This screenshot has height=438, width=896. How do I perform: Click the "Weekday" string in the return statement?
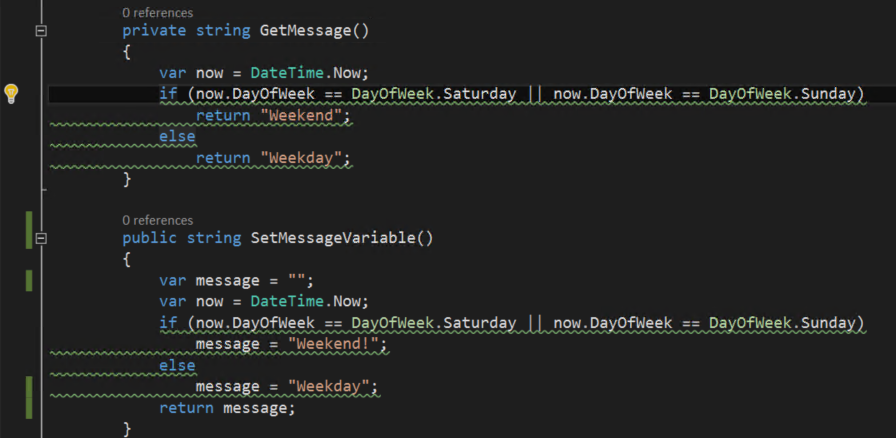[306, 157]
